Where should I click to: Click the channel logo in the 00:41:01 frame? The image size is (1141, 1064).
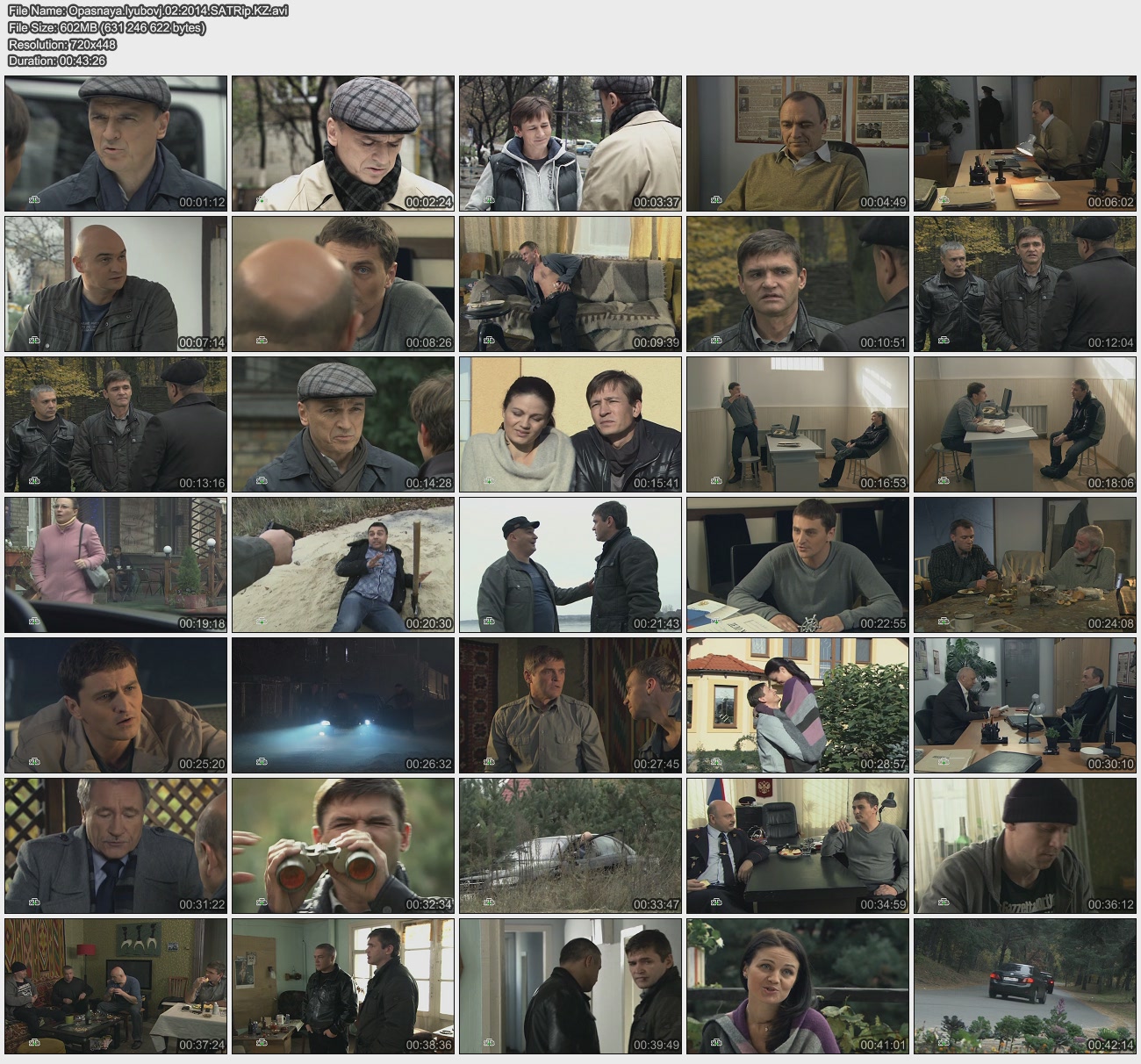tap(716, 1044)
